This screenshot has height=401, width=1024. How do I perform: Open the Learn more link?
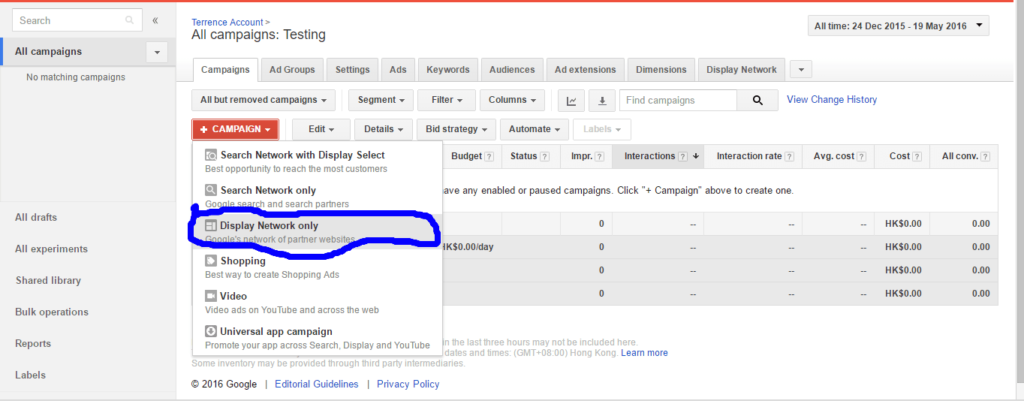click(645, 353)
